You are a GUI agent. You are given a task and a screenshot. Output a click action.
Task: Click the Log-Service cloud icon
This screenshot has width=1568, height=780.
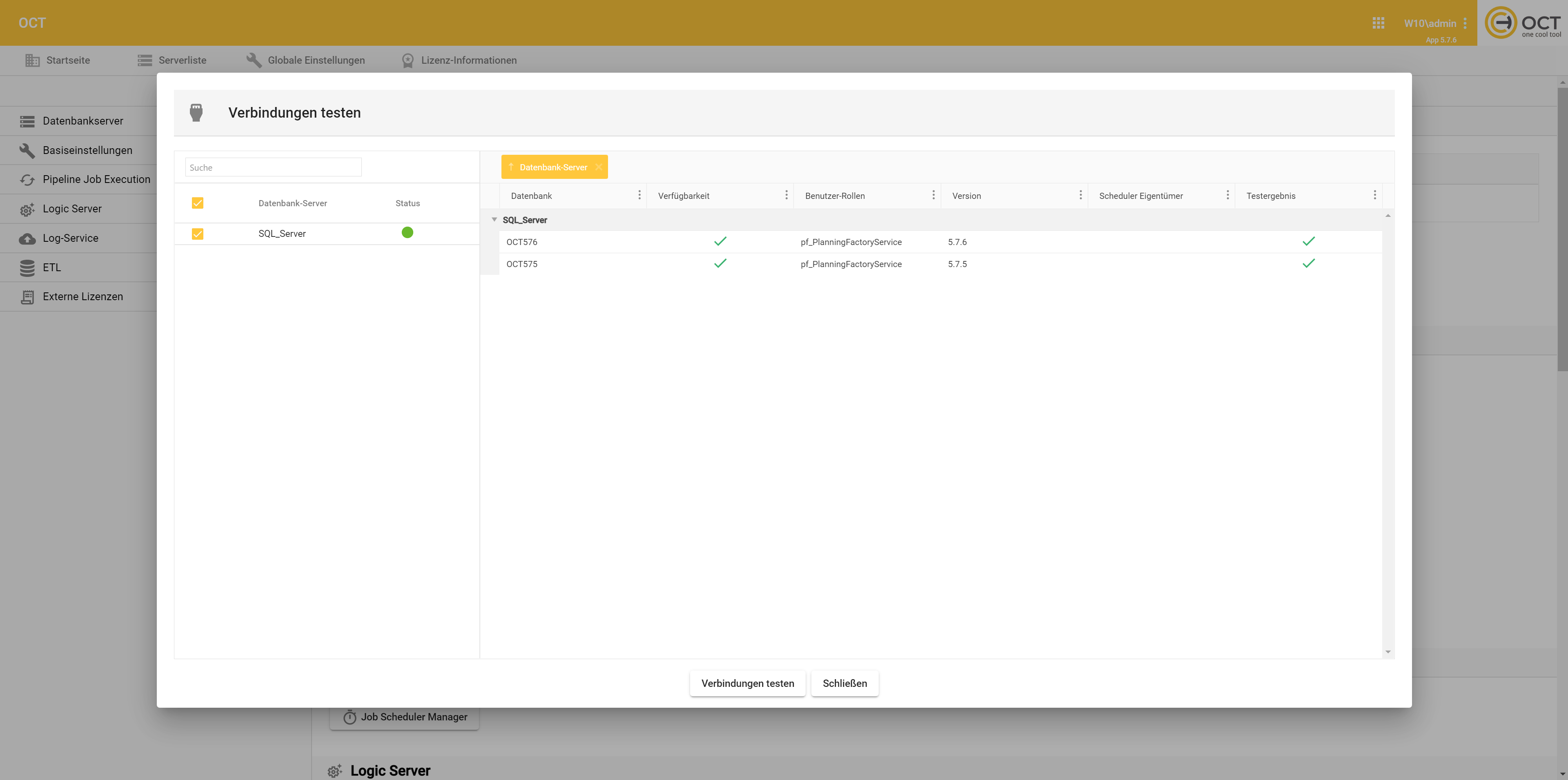(x=27, y=238)
